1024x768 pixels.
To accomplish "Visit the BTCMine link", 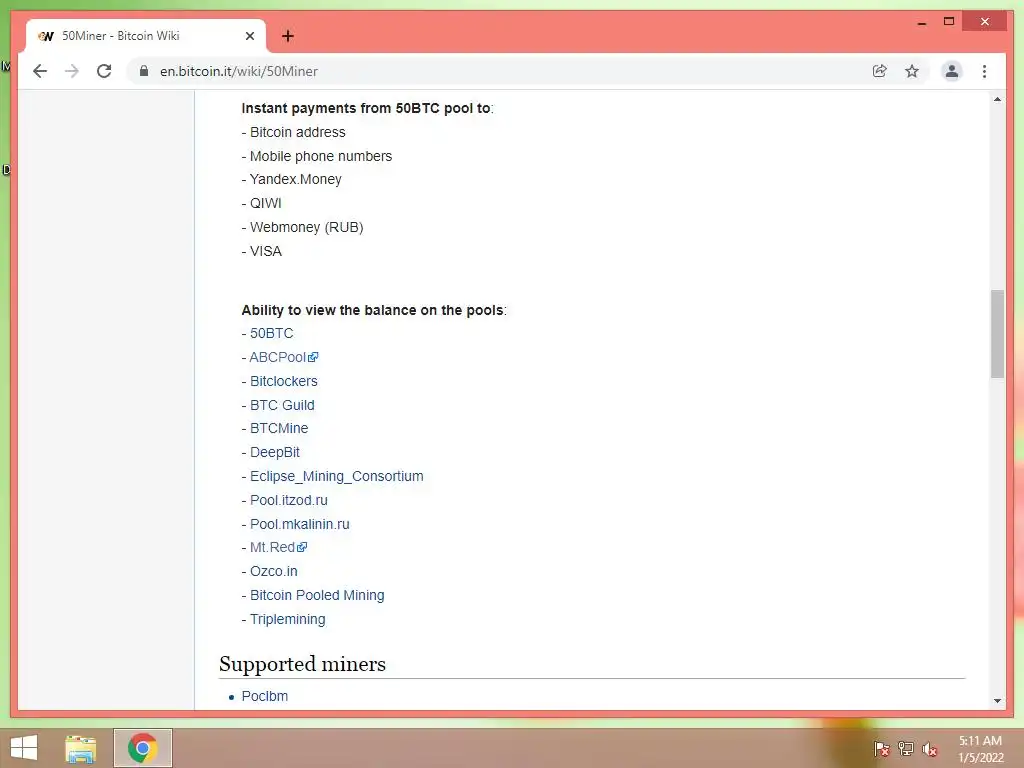I will coord(279,428).
